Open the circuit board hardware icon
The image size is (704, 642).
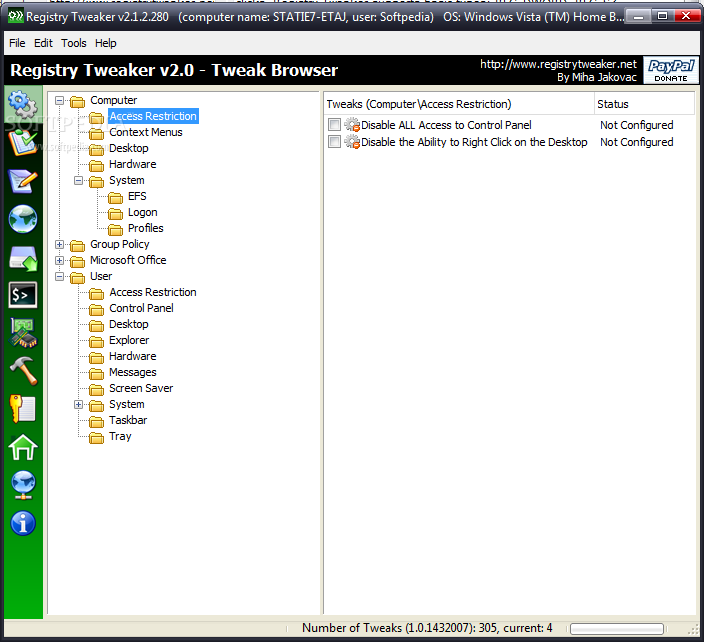click(22, 333)
